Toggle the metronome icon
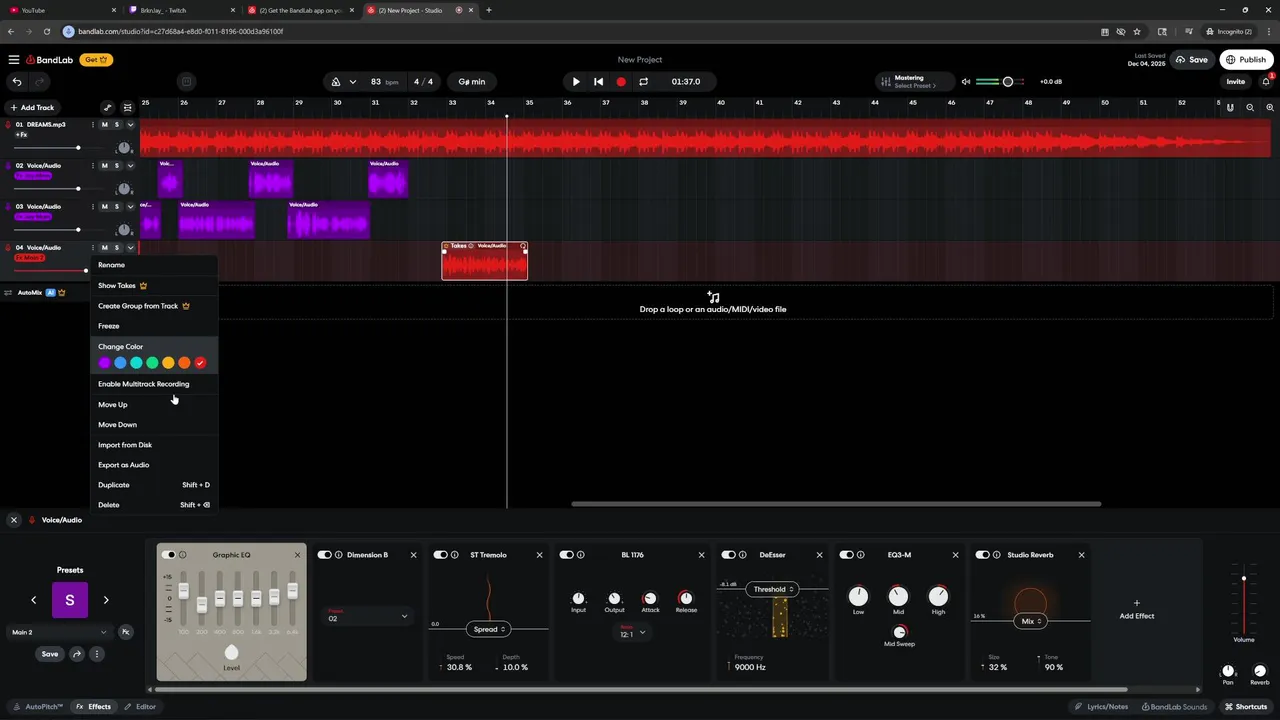Image resolution: width=1280 pixels, height=720 pixels. [x=336, y=82]
